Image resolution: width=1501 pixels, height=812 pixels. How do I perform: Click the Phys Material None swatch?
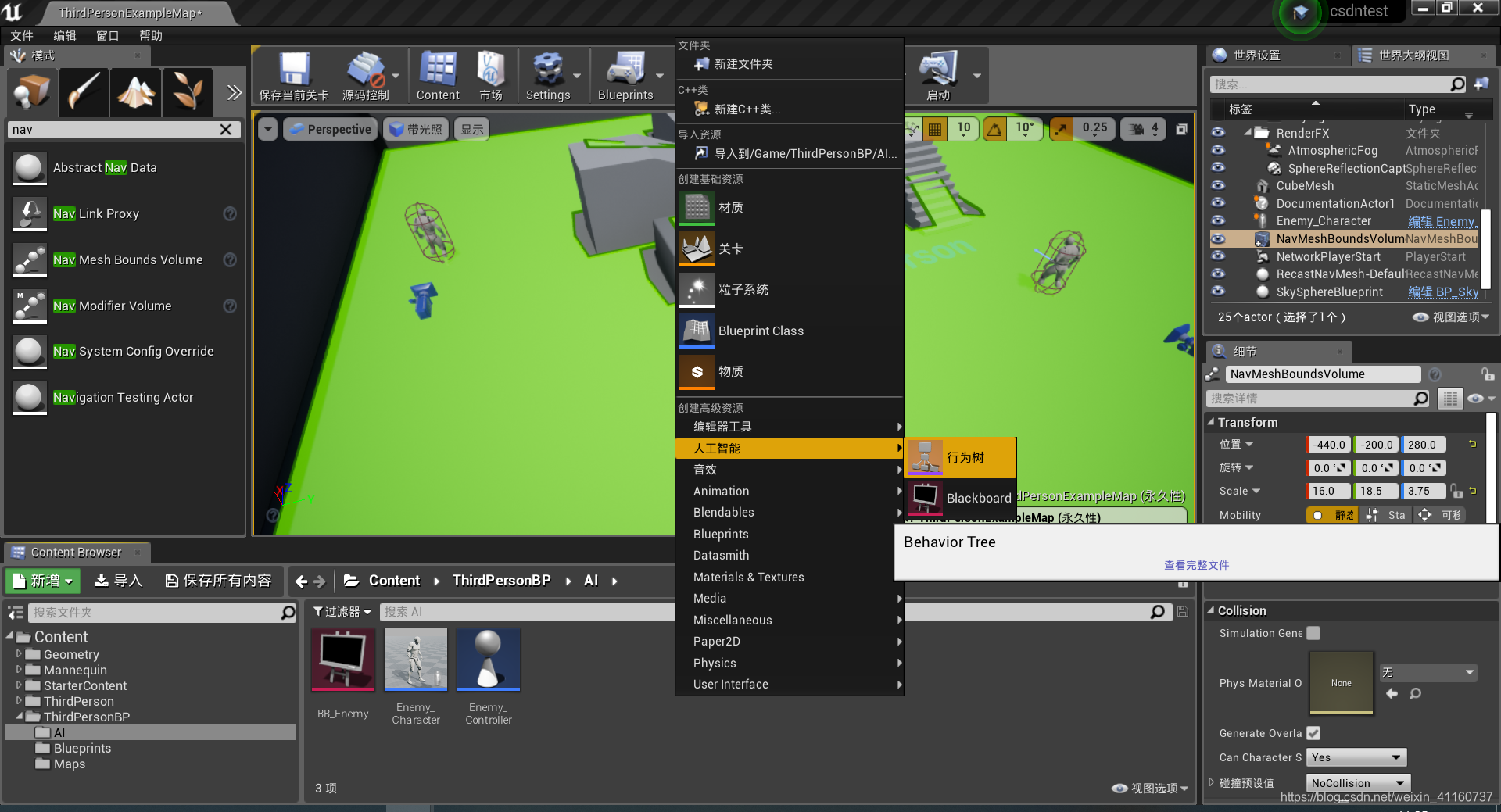tap(1342, 683)
